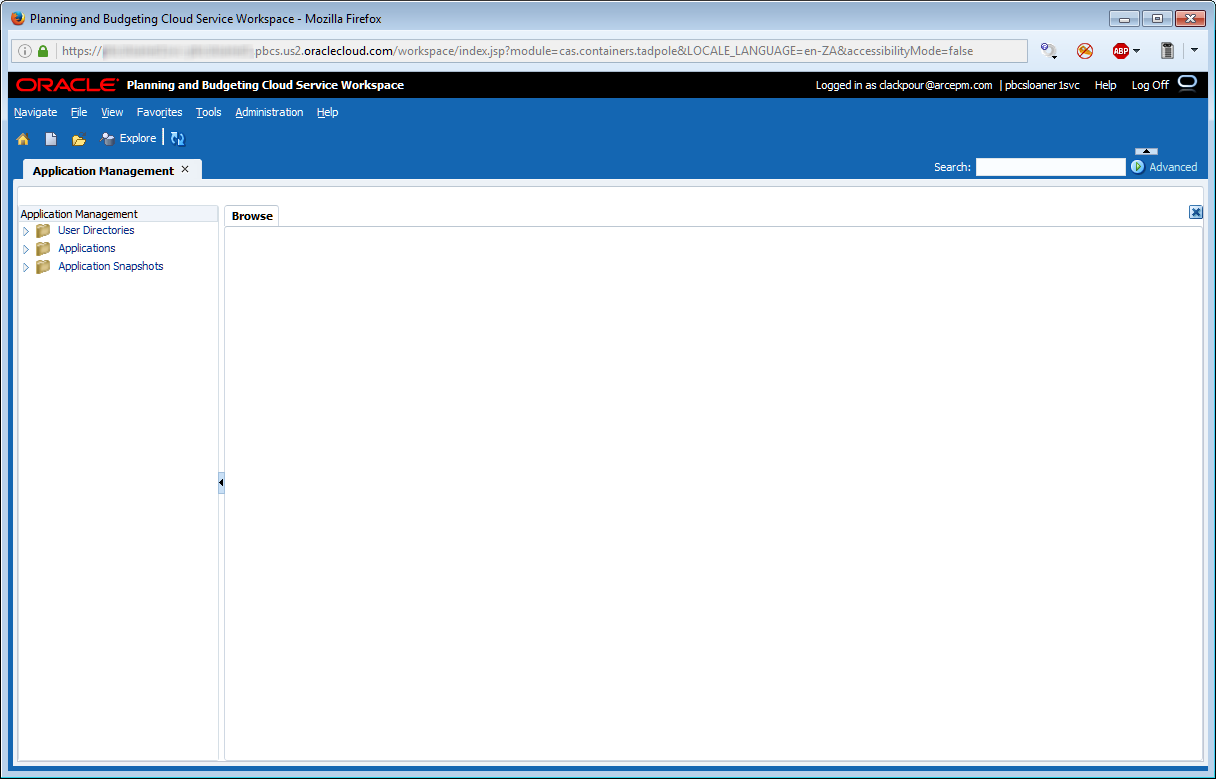This screenshot has width=1216, height=779.
Task: Click the Refresh toolbar icon
Action: [x=177, y=139]
